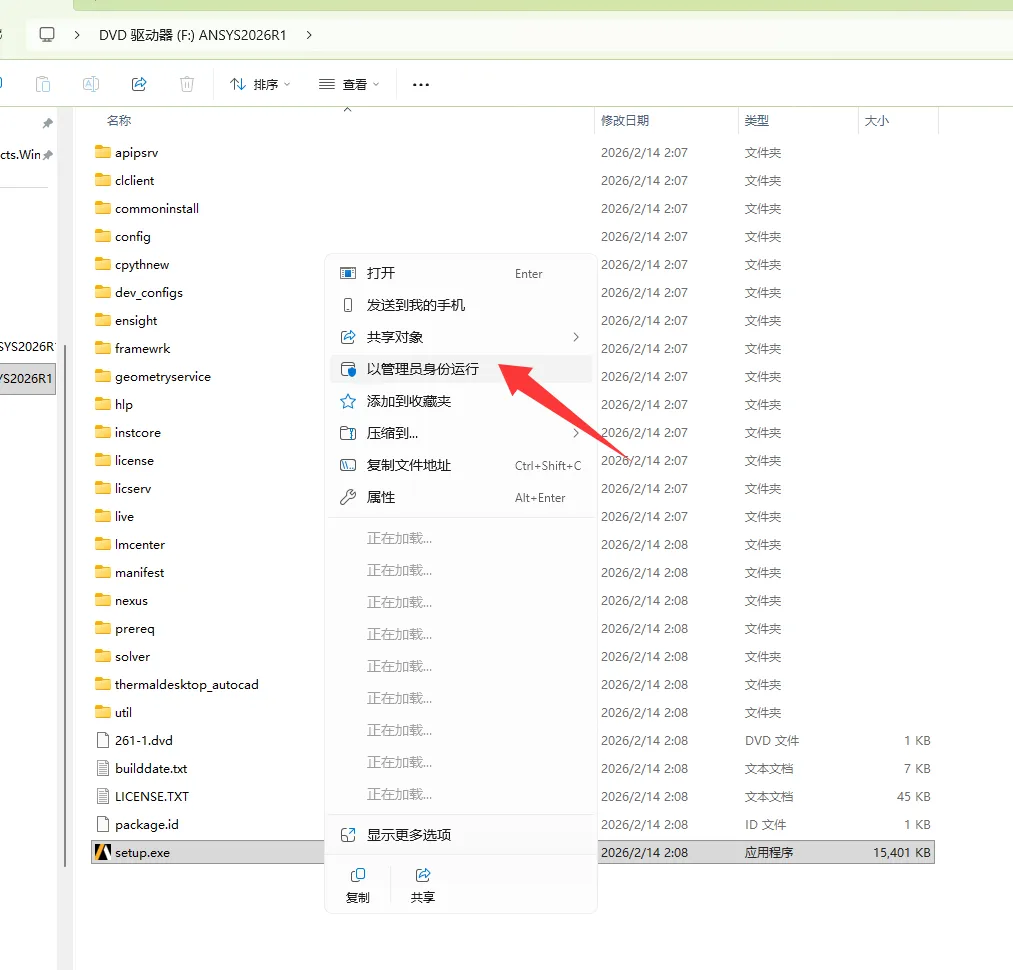Select the licserv folder icon
Viewport: 1013px width, 970px height.
click(x=103, y=489)
